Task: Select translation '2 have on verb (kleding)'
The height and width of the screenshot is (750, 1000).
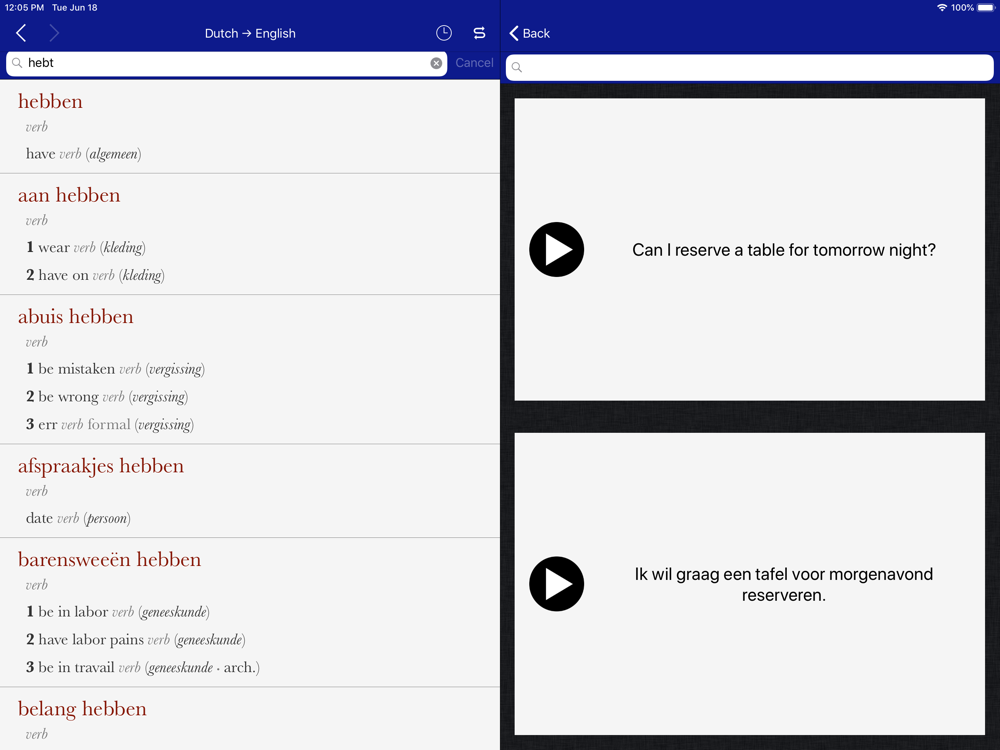Action: tap(96, 276)
